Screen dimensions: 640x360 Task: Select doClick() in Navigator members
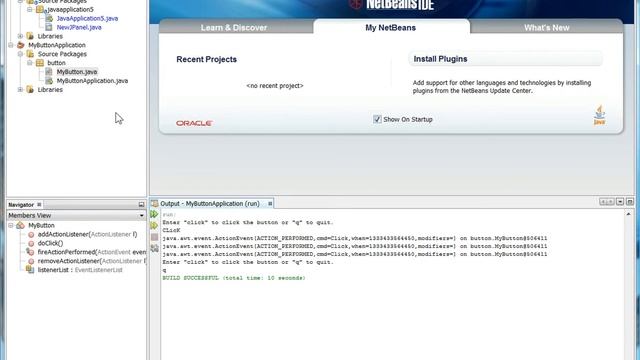[x=51, y=244]
